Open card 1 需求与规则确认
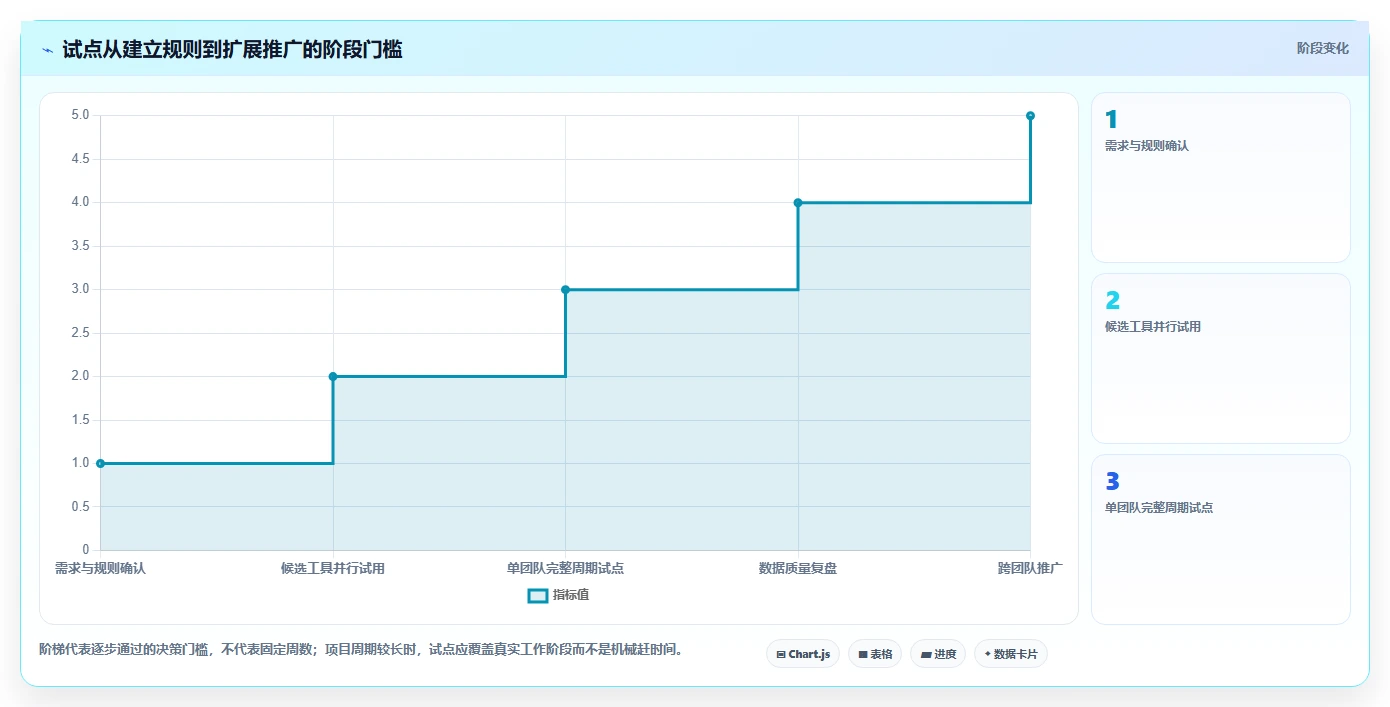This screenshot has width=1390, height=707. pos(1221,178)
